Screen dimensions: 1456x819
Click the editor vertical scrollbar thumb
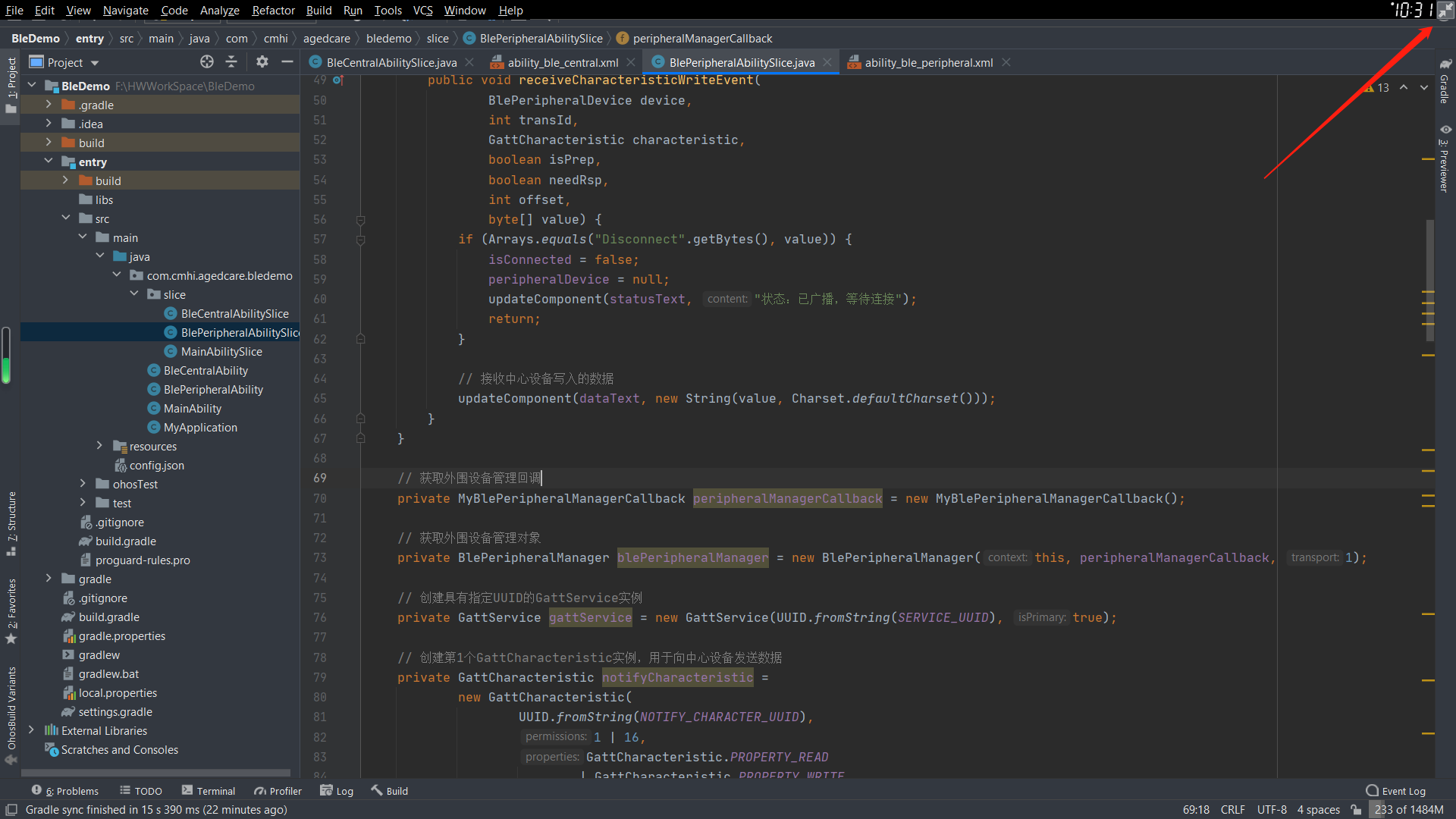point(1429,281)
